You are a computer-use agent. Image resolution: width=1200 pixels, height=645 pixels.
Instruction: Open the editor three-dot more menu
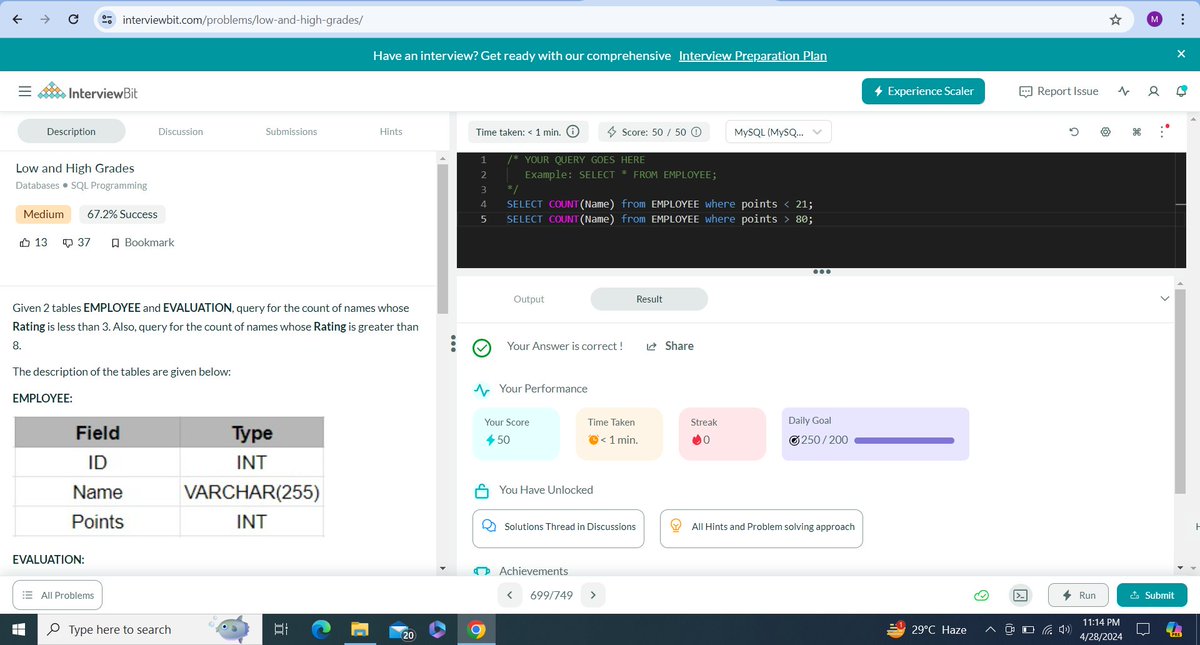tap(1163, 132)
